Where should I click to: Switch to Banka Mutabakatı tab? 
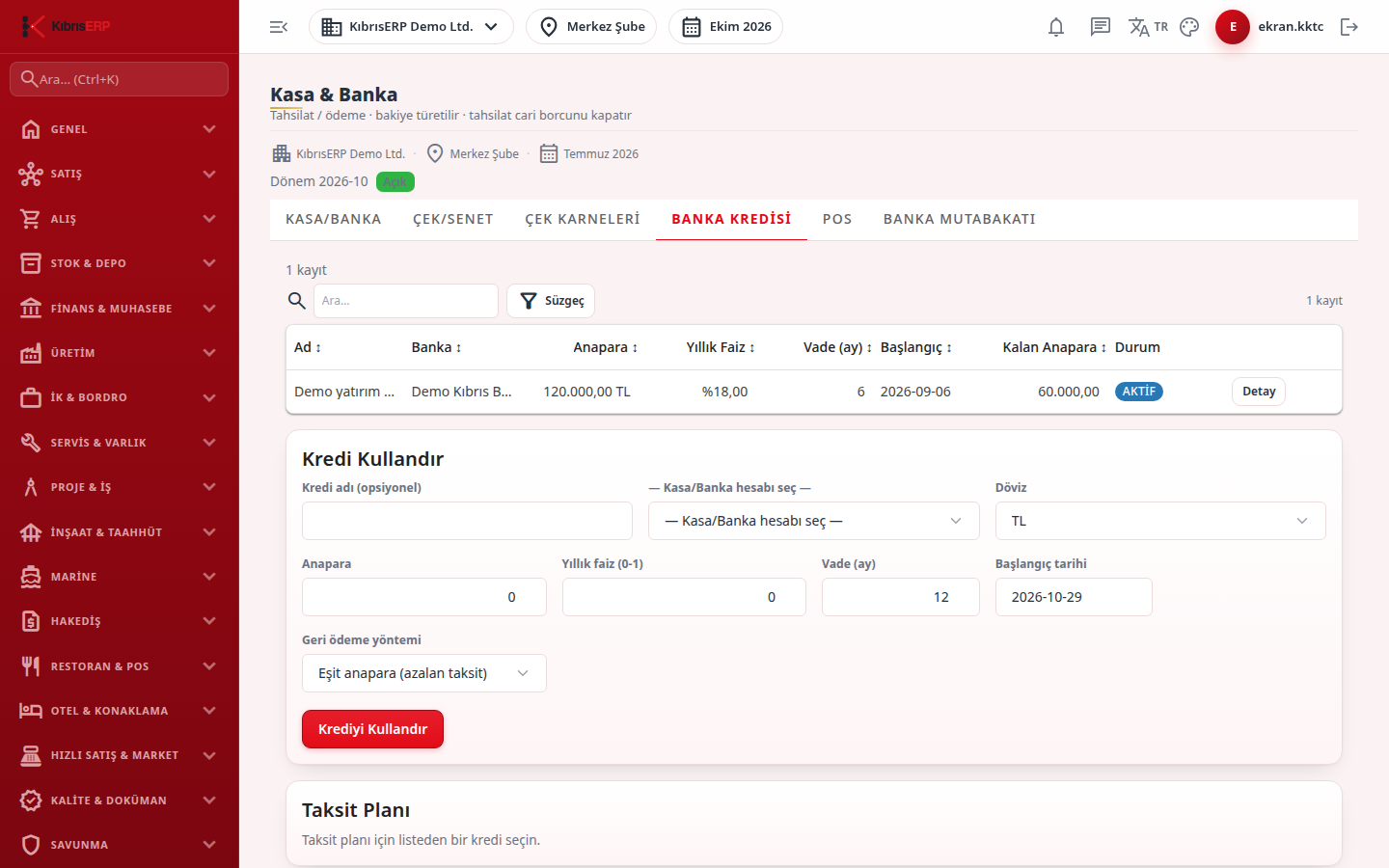(960, 219)
